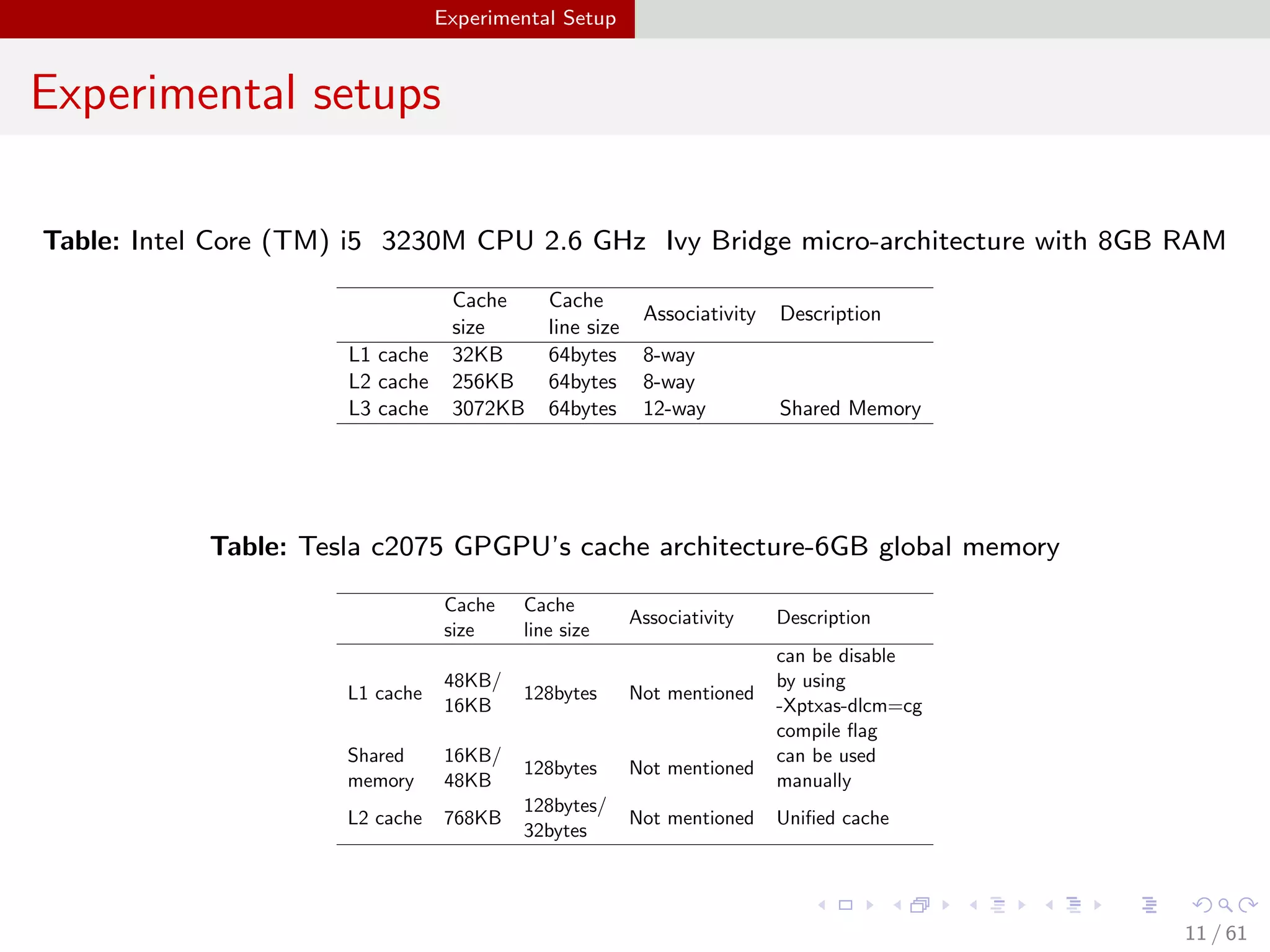Click the 12-way associativity cell
Viewport: 1270px width, 952px height.
(674, 409)
